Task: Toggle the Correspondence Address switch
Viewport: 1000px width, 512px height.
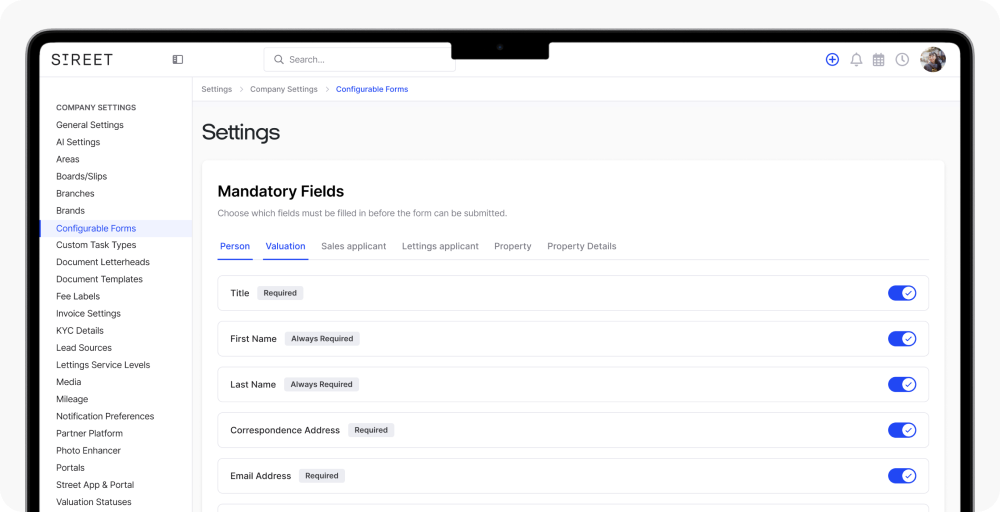Action: click(902, 430)
